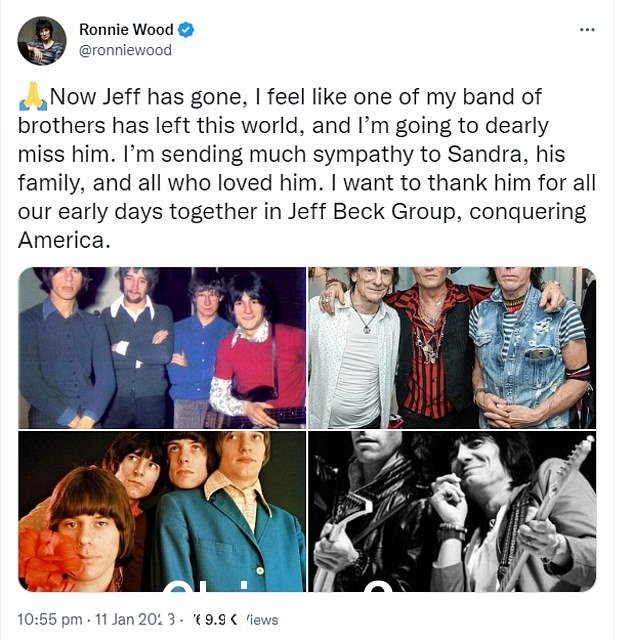This screenshot has width=634, height=640.
Task: Open the sixties band teal jacket photo
Action: (x=162, y=511)
